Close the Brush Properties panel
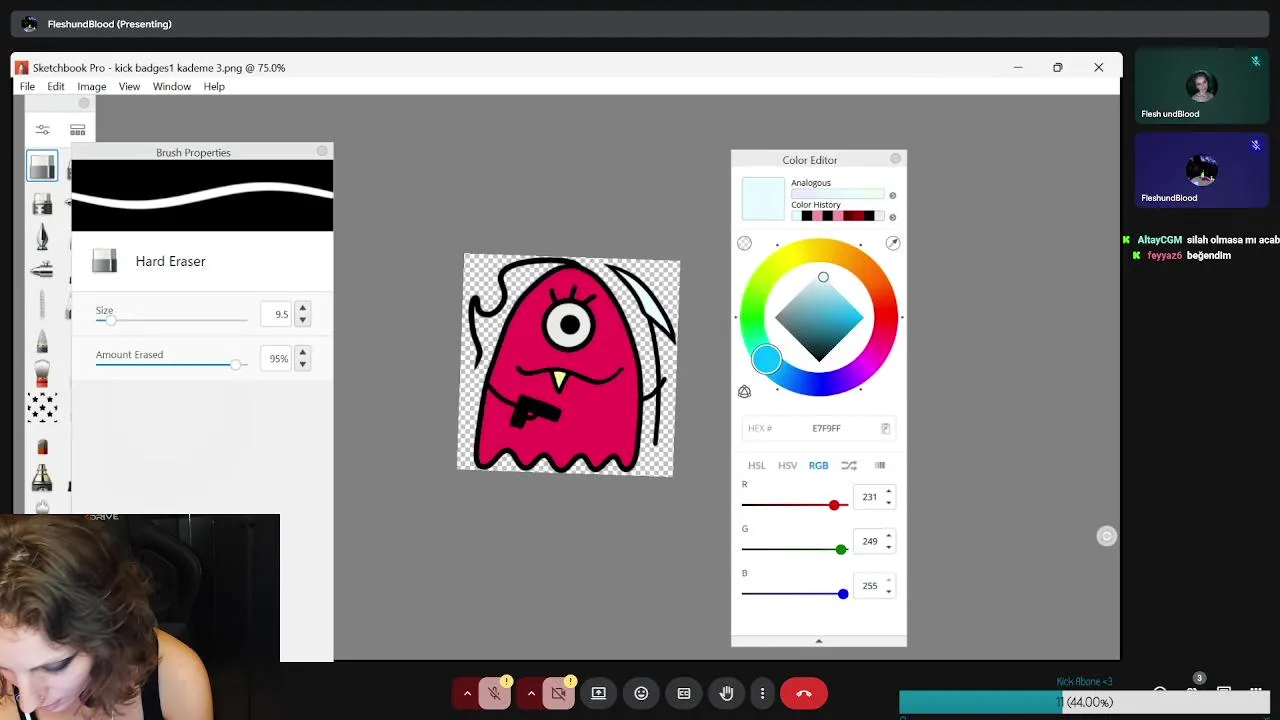1280x720 pixels. point(322,151)
